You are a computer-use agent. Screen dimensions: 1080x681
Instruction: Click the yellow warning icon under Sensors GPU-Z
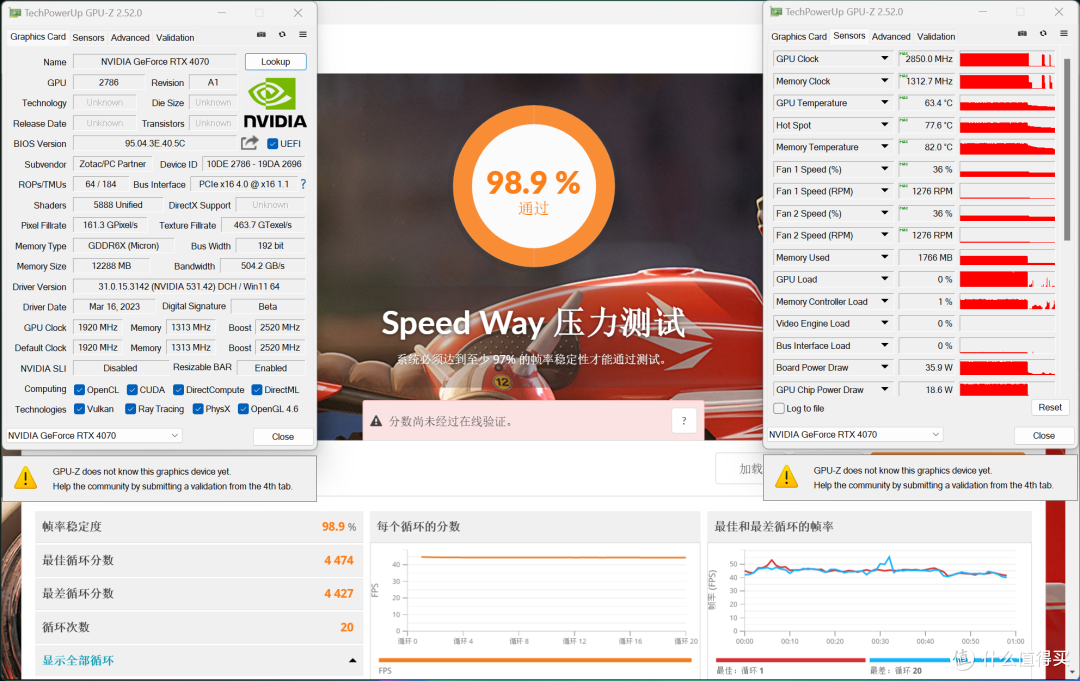pyautogui.click(x=787, y=476)
